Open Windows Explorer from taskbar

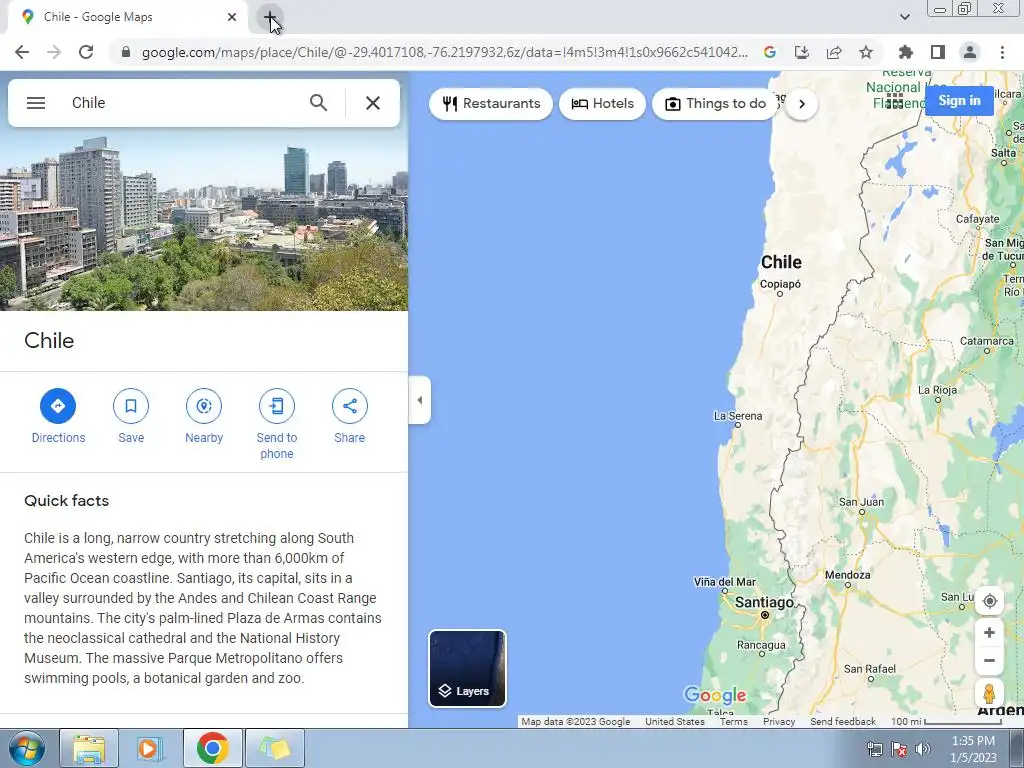[x=89, y=748]
